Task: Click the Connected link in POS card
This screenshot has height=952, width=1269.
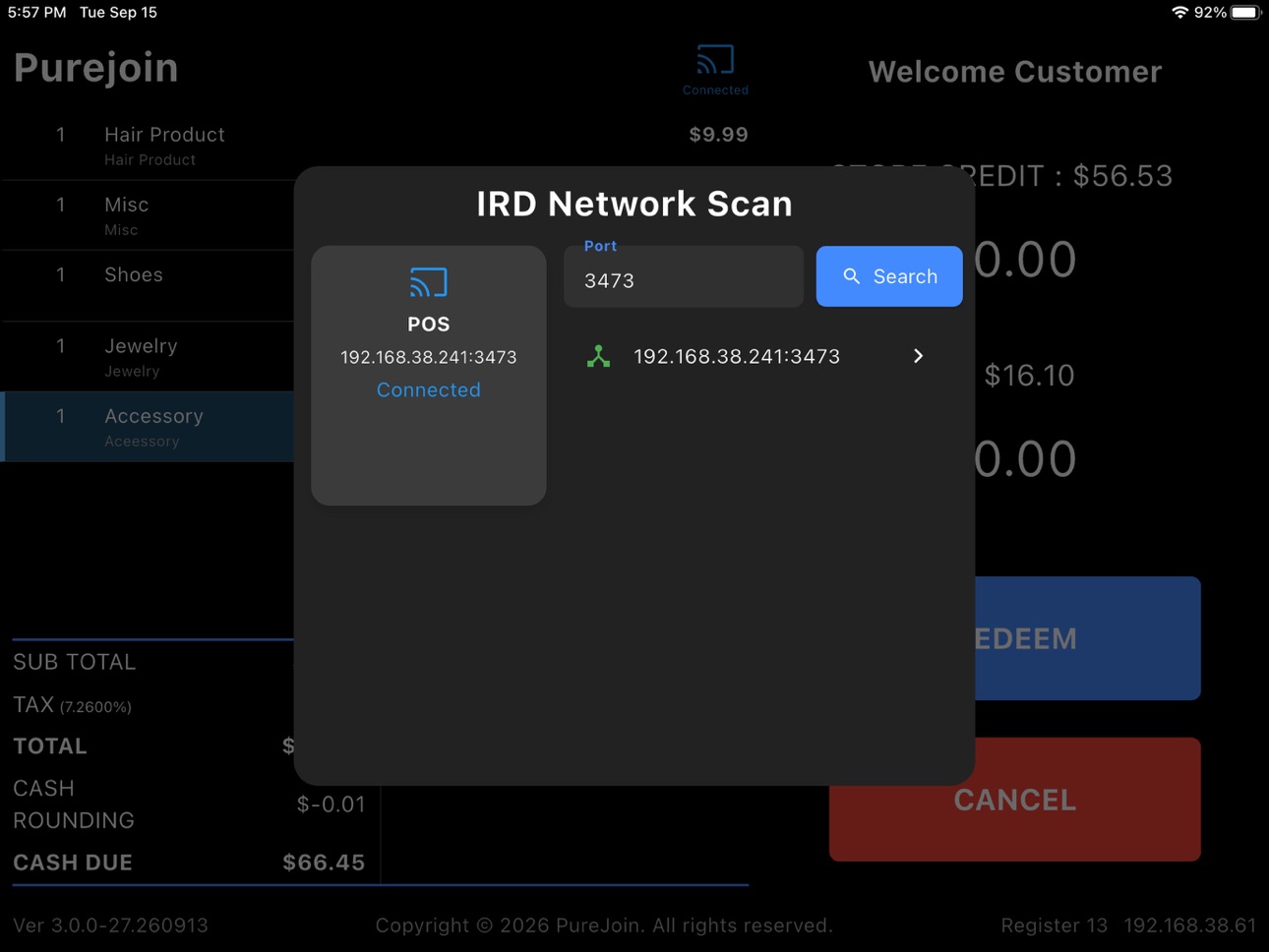Action: click(x=429, y=389)
